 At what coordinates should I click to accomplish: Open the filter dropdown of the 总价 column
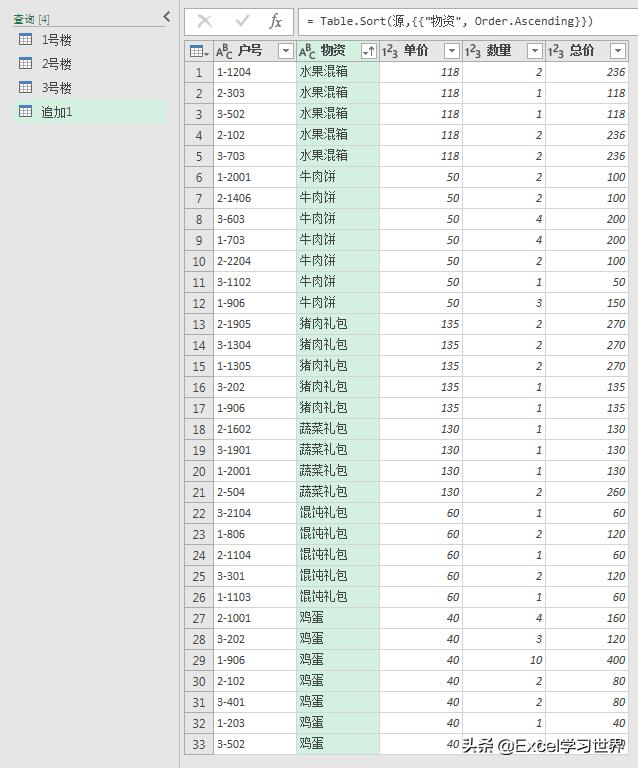[618, 50]
